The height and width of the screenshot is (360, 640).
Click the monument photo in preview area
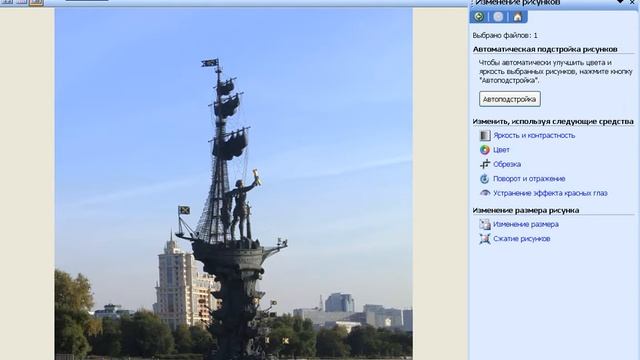pyautogui.click(x=233, y=184)
